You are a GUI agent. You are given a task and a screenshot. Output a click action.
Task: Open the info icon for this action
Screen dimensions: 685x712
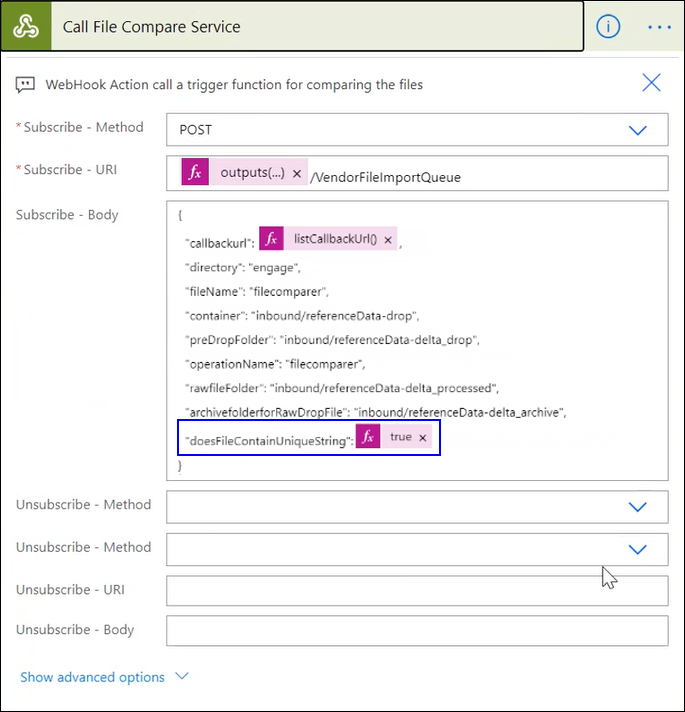[608, 27]
